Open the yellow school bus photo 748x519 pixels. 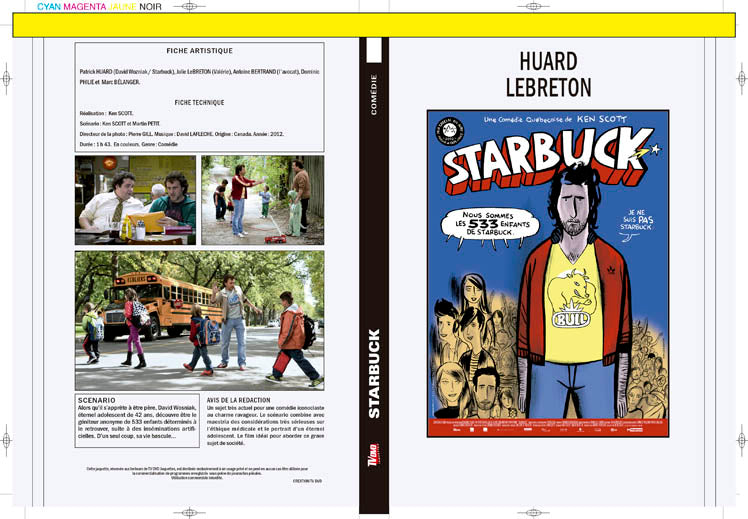coord(199,320)
